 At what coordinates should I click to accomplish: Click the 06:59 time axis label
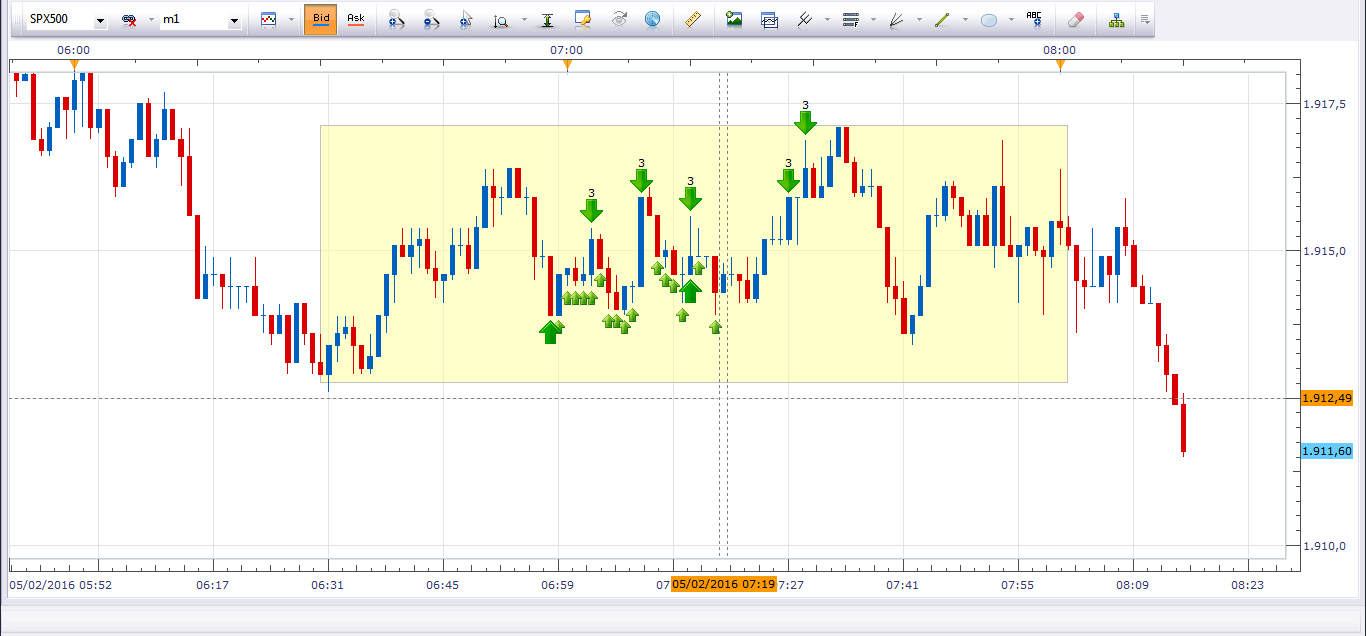click(557, 585)
